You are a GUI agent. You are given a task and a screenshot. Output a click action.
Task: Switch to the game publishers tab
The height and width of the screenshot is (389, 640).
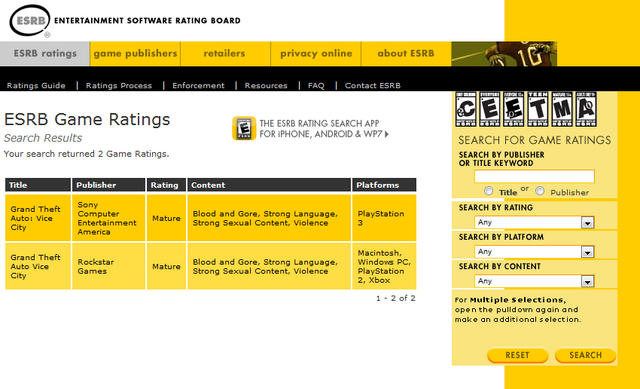[135, 53]
